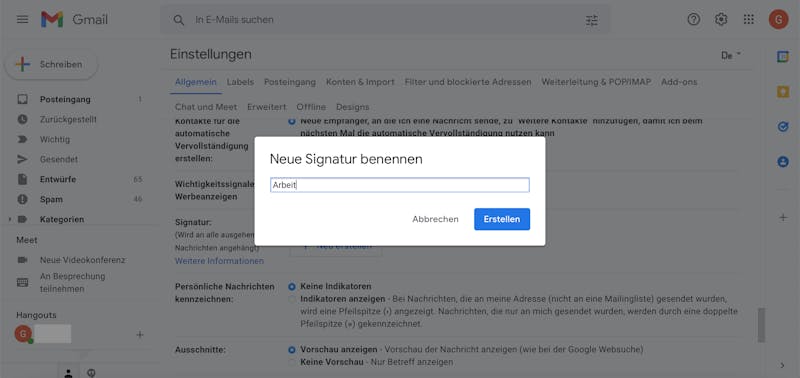Open the main menu hamburger icon

22,19
